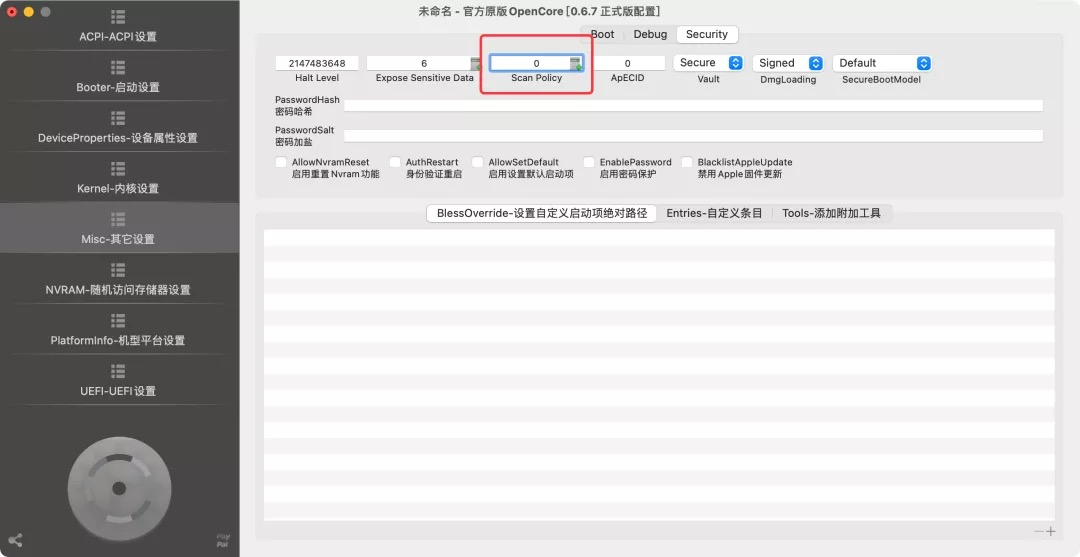The width and height of the screenshot is (1080, 557).
Task: Select the Security tab
Action: (707, 34)
